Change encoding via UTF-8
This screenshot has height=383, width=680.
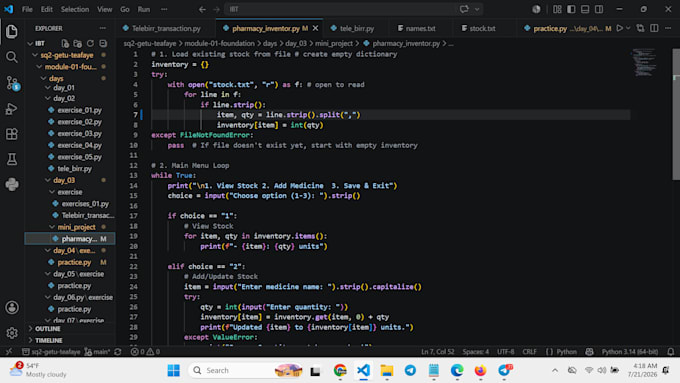(506, 352)
